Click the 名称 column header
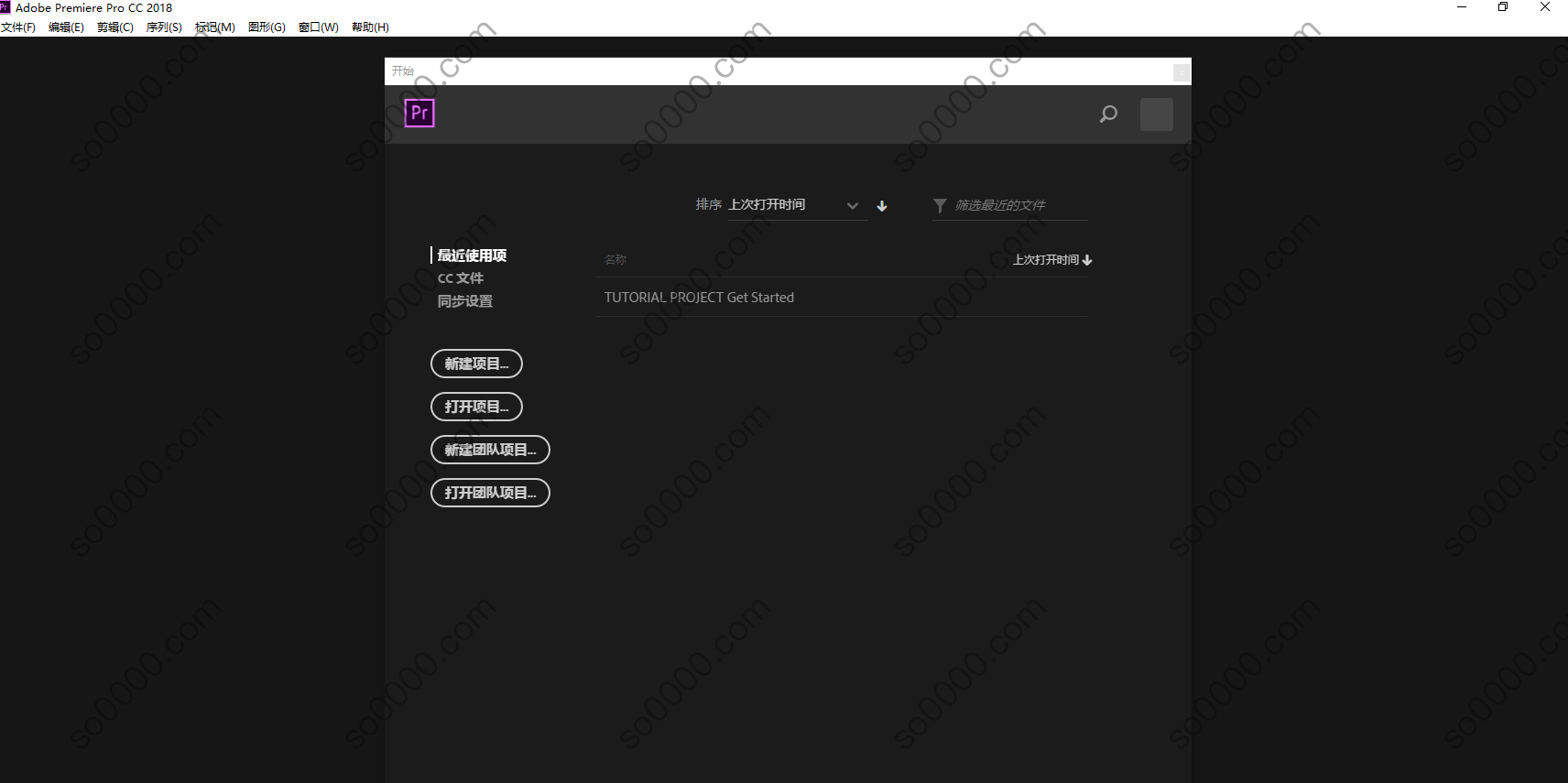The image size is (1568, 783). pyautogui.click(x=615, y=260)
